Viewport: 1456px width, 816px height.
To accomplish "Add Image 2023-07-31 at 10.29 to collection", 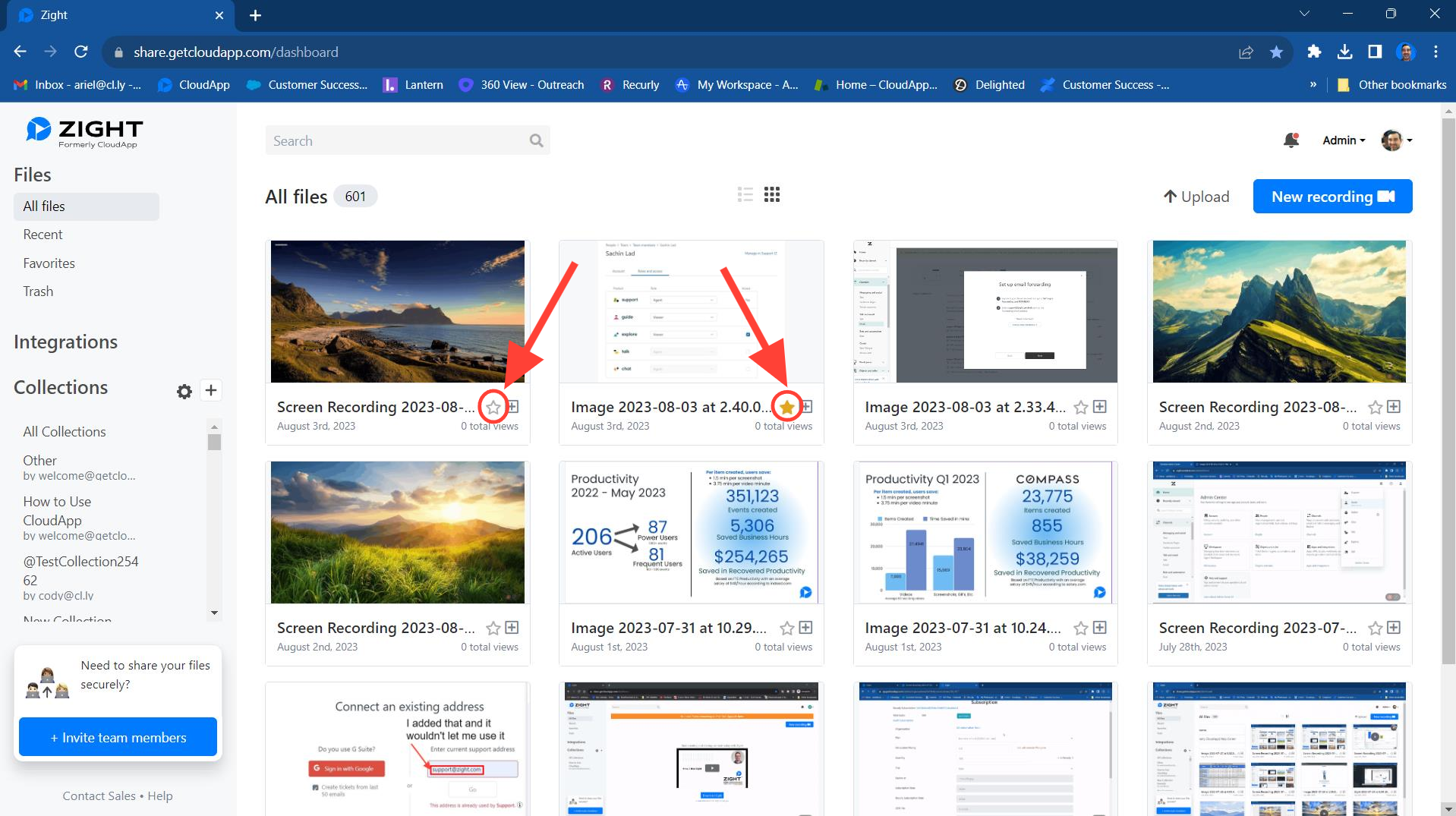I will pyautogui.click(x=805, y=628).
